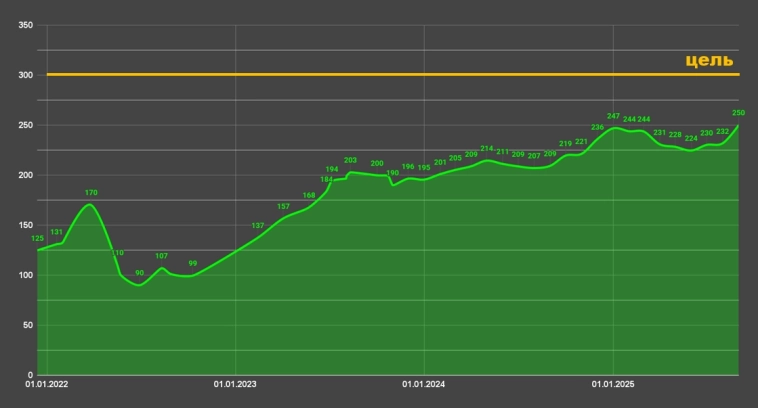Select the '137' data point label
The height and width of the screenshot is (408, 758).
click(x=258, y=226)
